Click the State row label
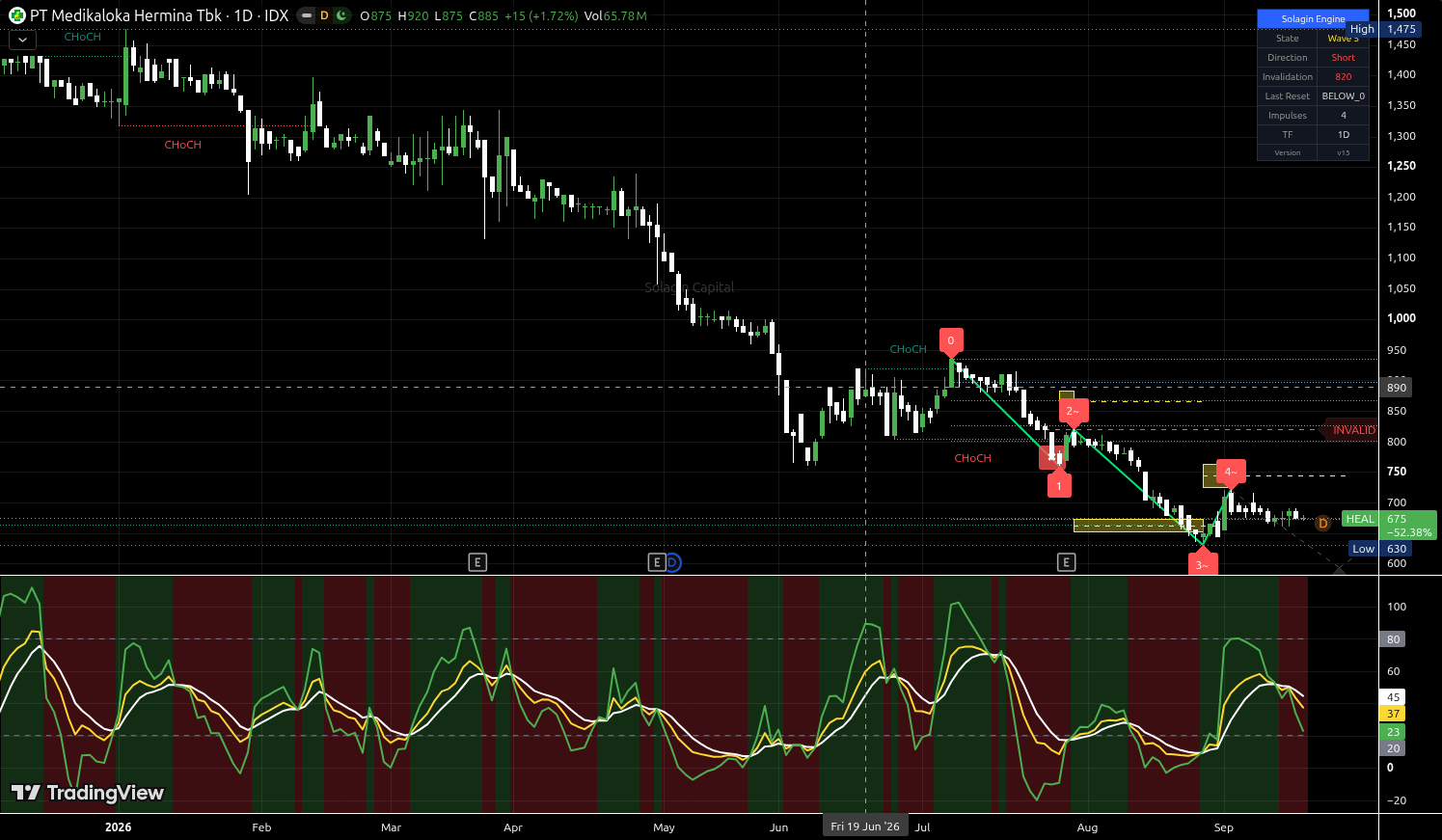Image resolution: width=1442 pixels, height=840 pixels. pos(1288,39)
